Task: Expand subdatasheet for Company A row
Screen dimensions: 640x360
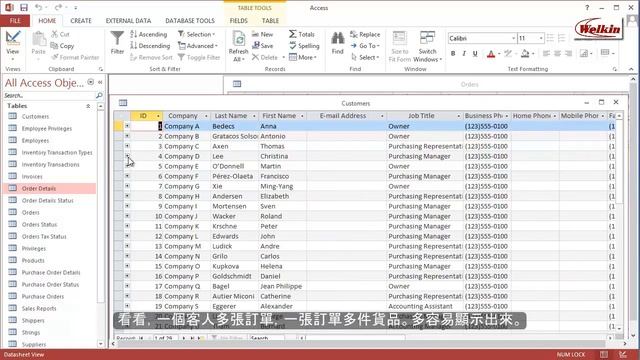Action: point(127,126)
